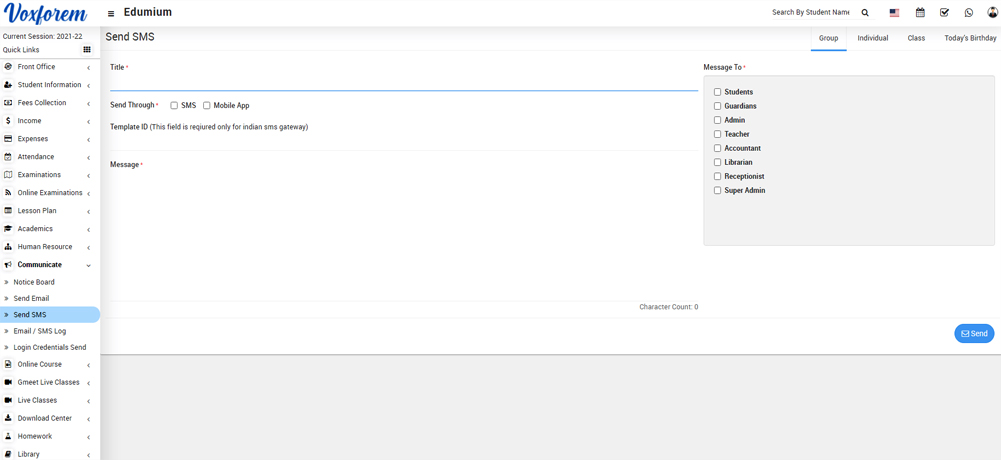Check the Students recipient box
Viewport: 1001px width, 460px height.
[717, 92]
